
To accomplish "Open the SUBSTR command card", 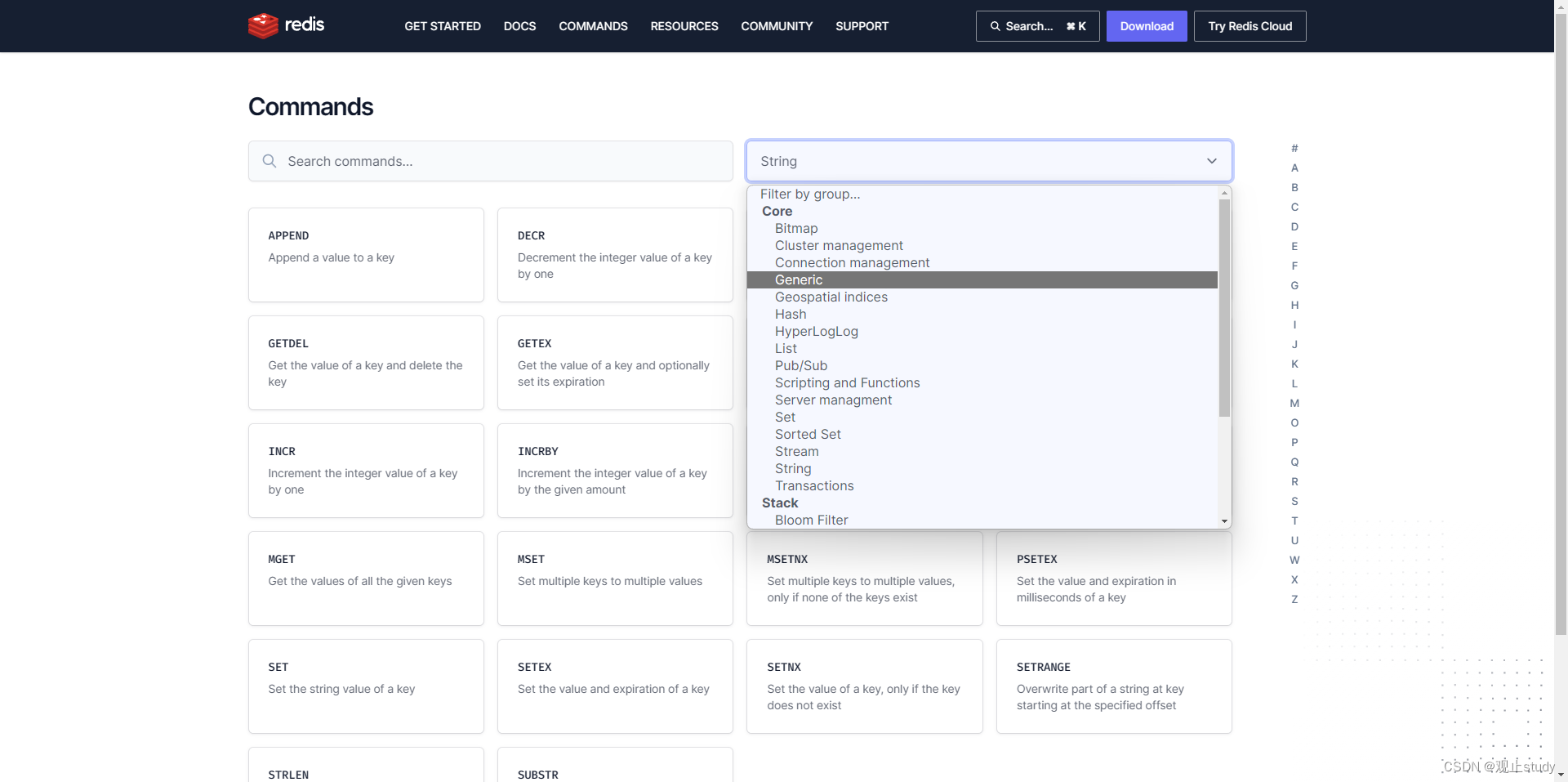I will coord(615,765).
